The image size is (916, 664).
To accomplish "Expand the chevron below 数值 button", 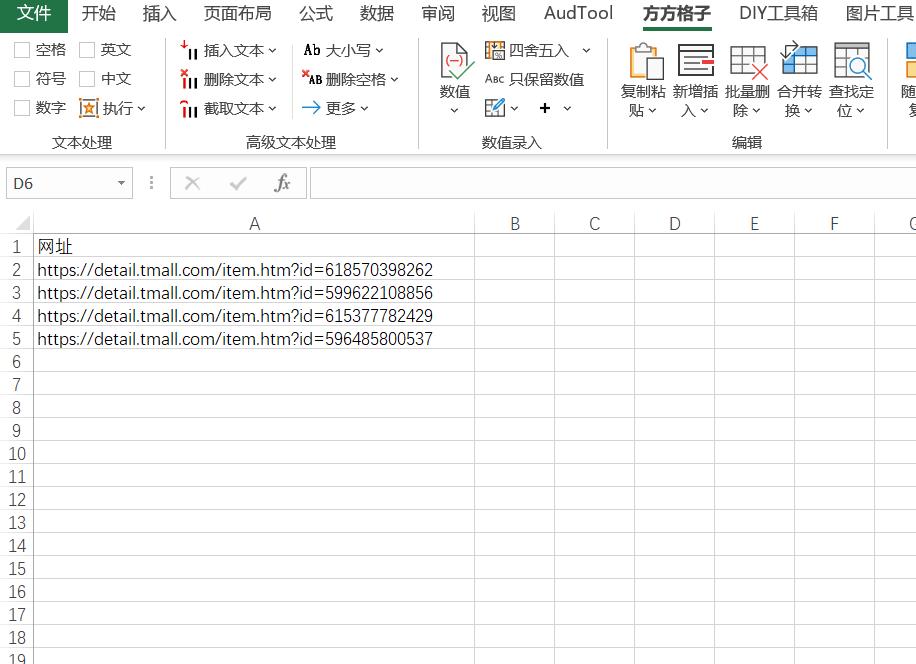I will 454,110.
